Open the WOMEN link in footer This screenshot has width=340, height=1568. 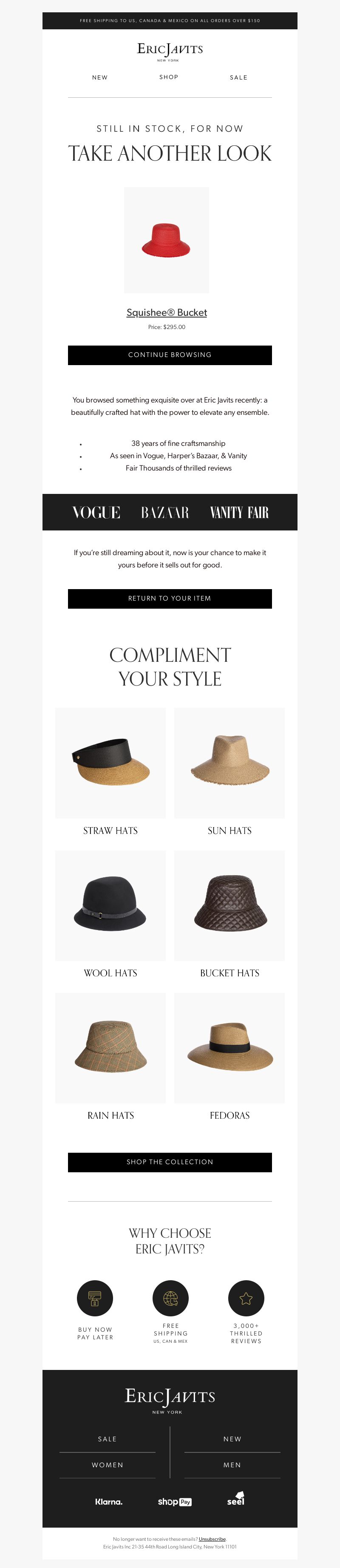tap(108, 1465)
